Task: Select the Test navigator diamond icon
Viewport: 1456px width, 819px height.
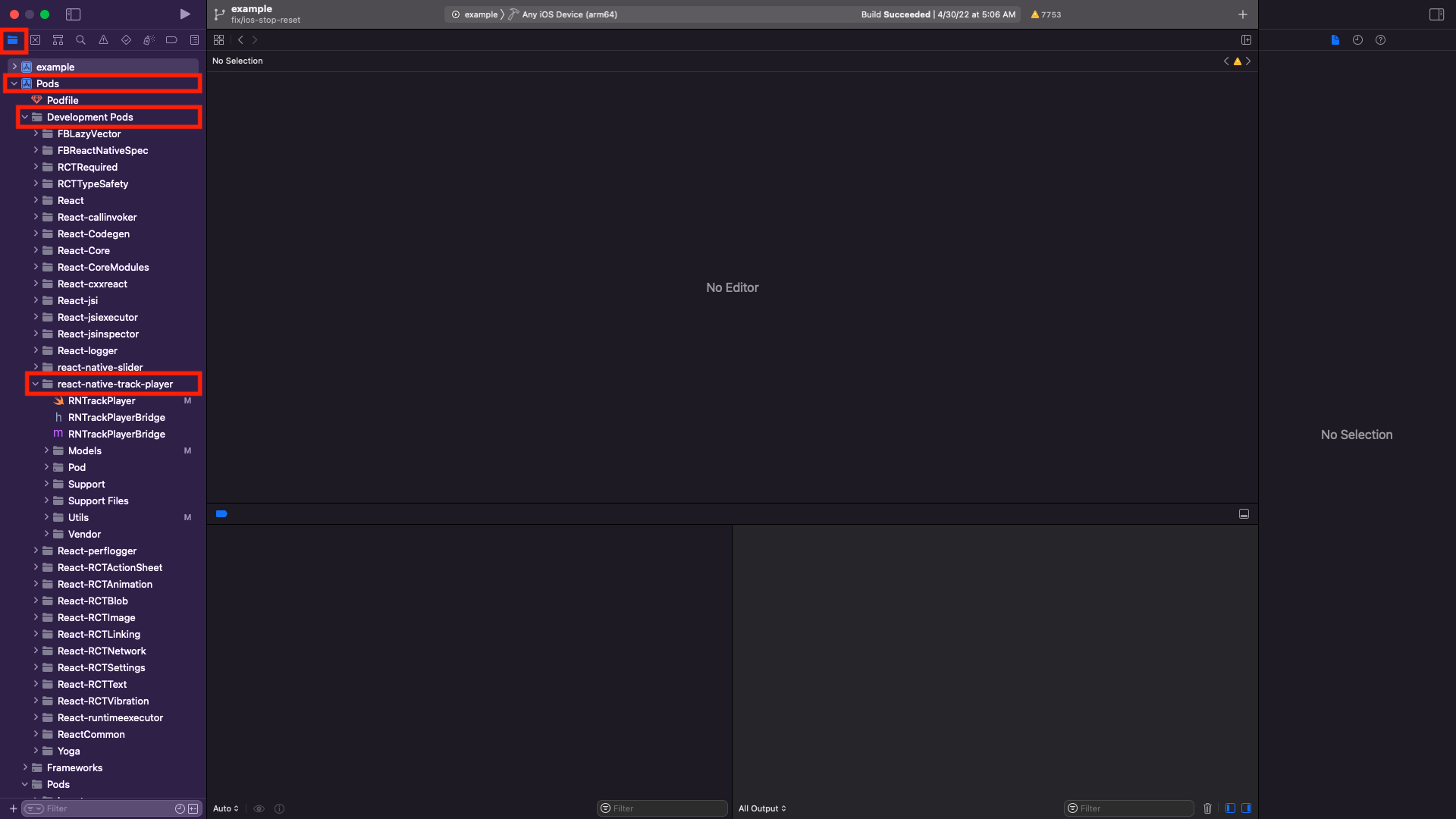Action: [x=126, y=39]
